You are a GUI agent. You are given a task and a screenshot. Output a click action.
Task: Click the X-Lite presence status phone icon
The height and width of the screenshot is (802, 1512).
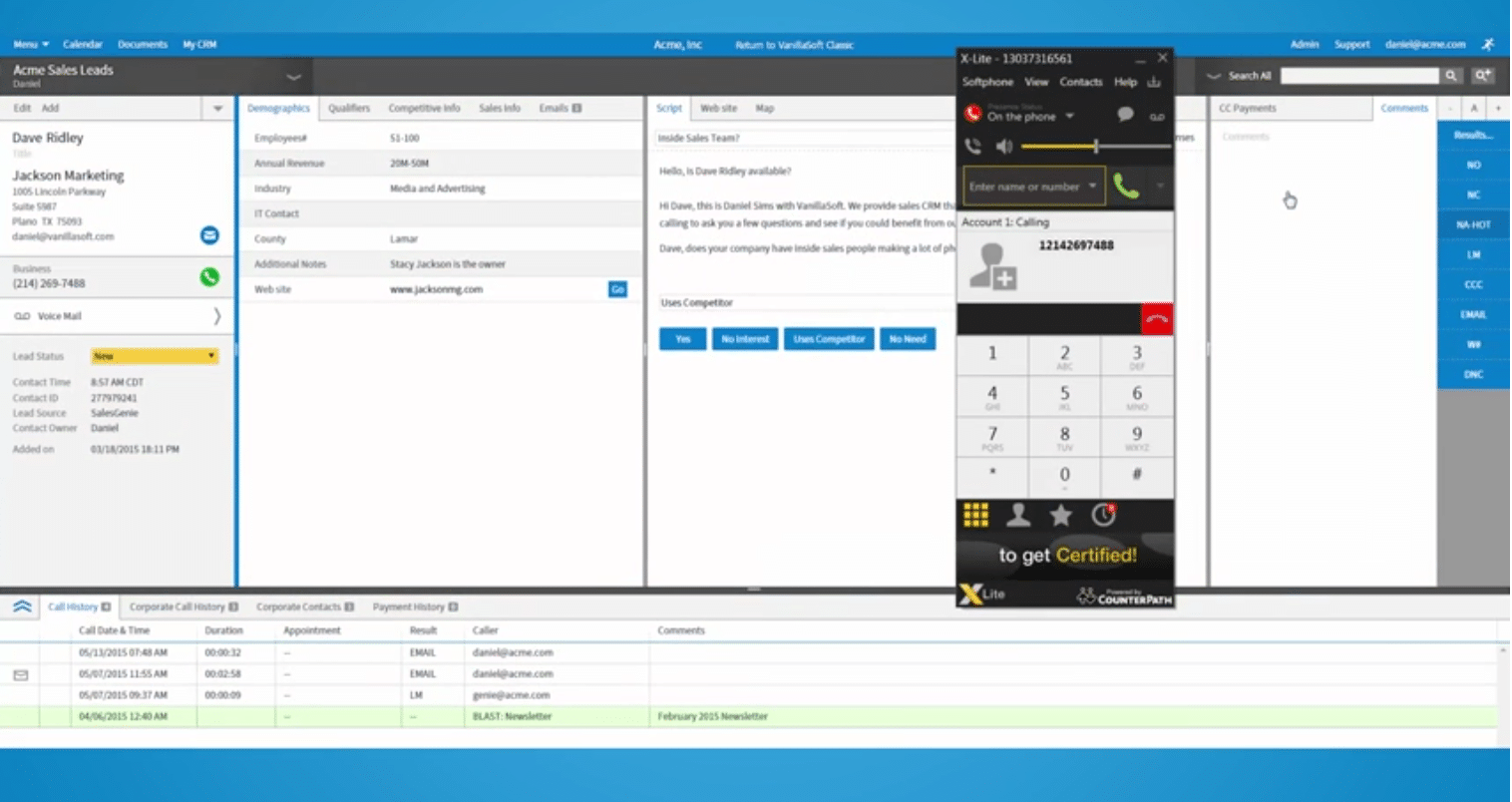(x=972, y=115)
